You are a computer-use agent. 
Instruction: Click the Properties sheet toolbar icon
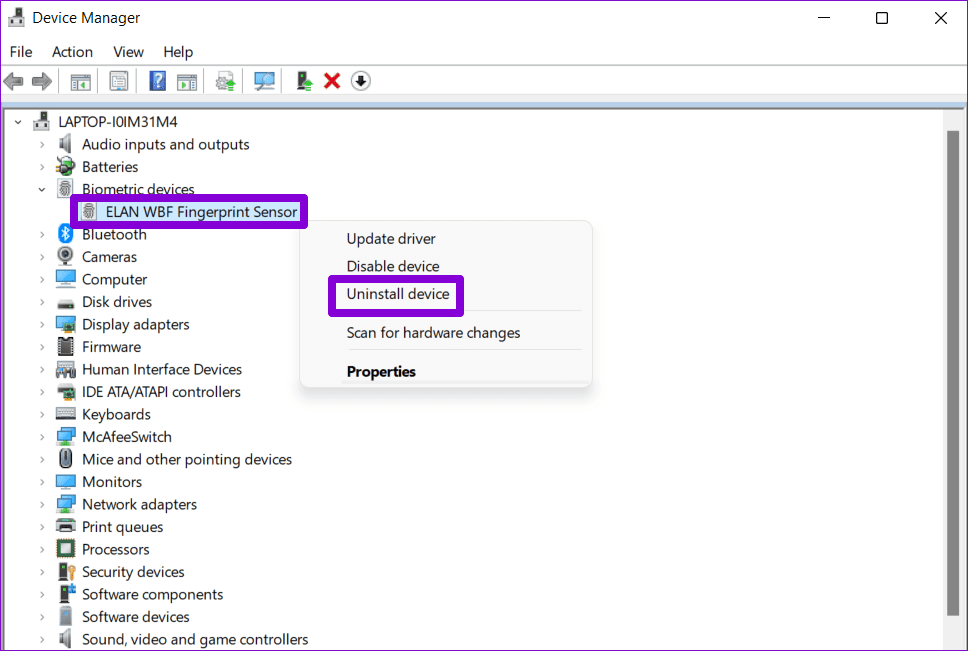pos(119,81)
